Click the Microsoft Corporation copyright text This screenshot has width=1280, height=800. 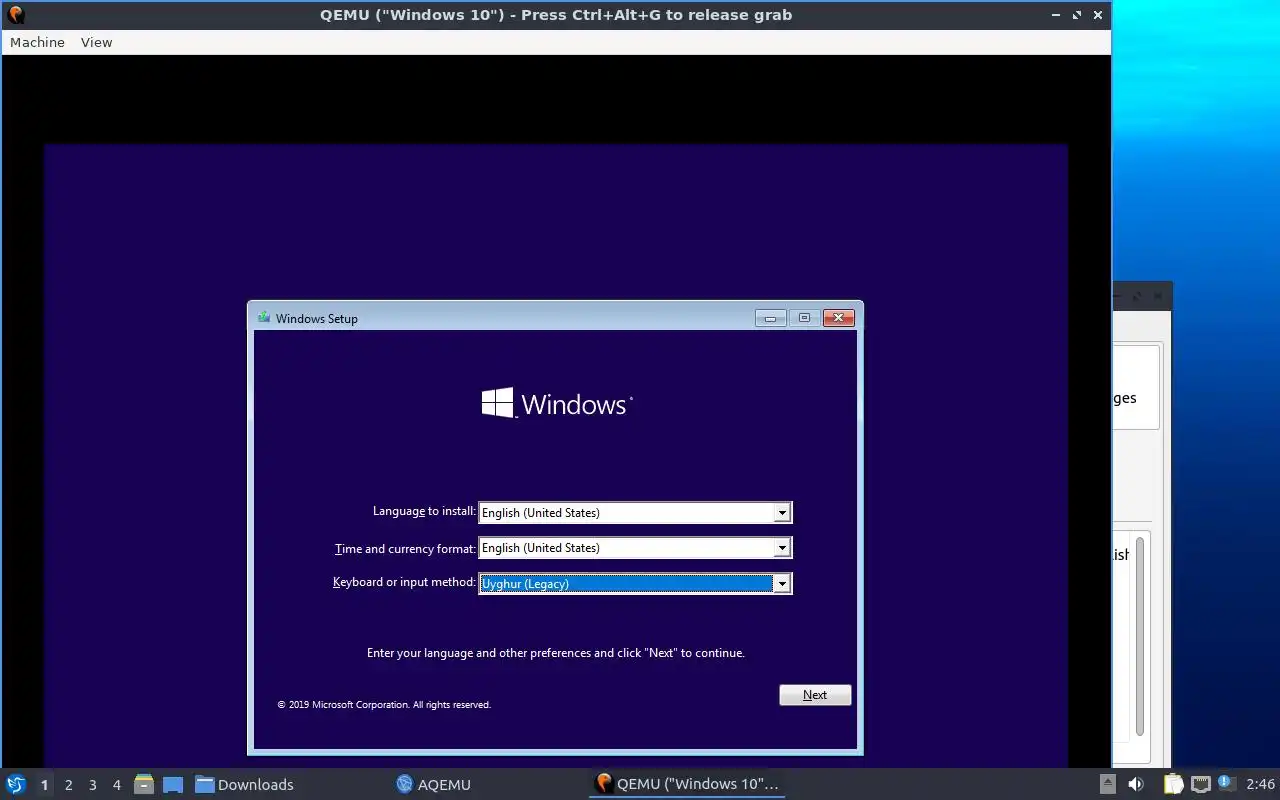point(384,705)
